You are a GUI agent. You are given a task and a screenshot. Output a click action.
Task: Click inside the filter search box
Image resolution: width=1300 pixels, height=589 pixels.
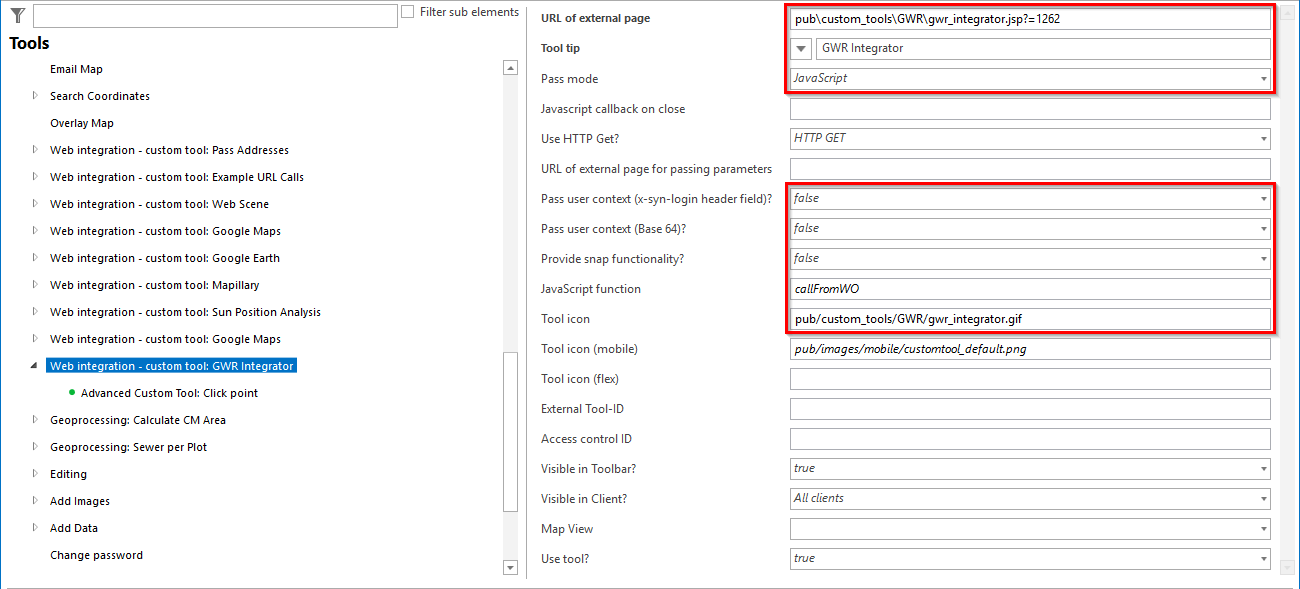point(215,15)
